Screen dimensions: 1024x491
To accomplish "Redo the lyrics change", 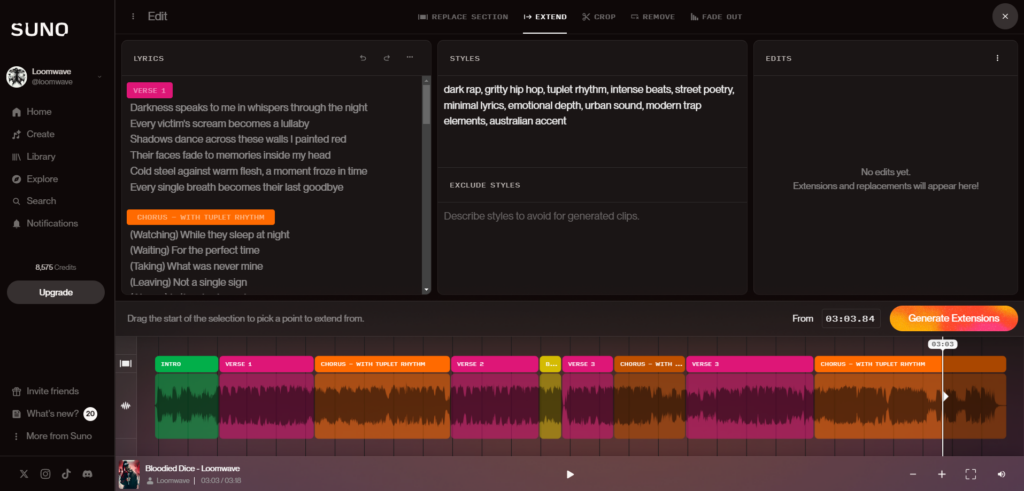I will (x=387, y=58).
